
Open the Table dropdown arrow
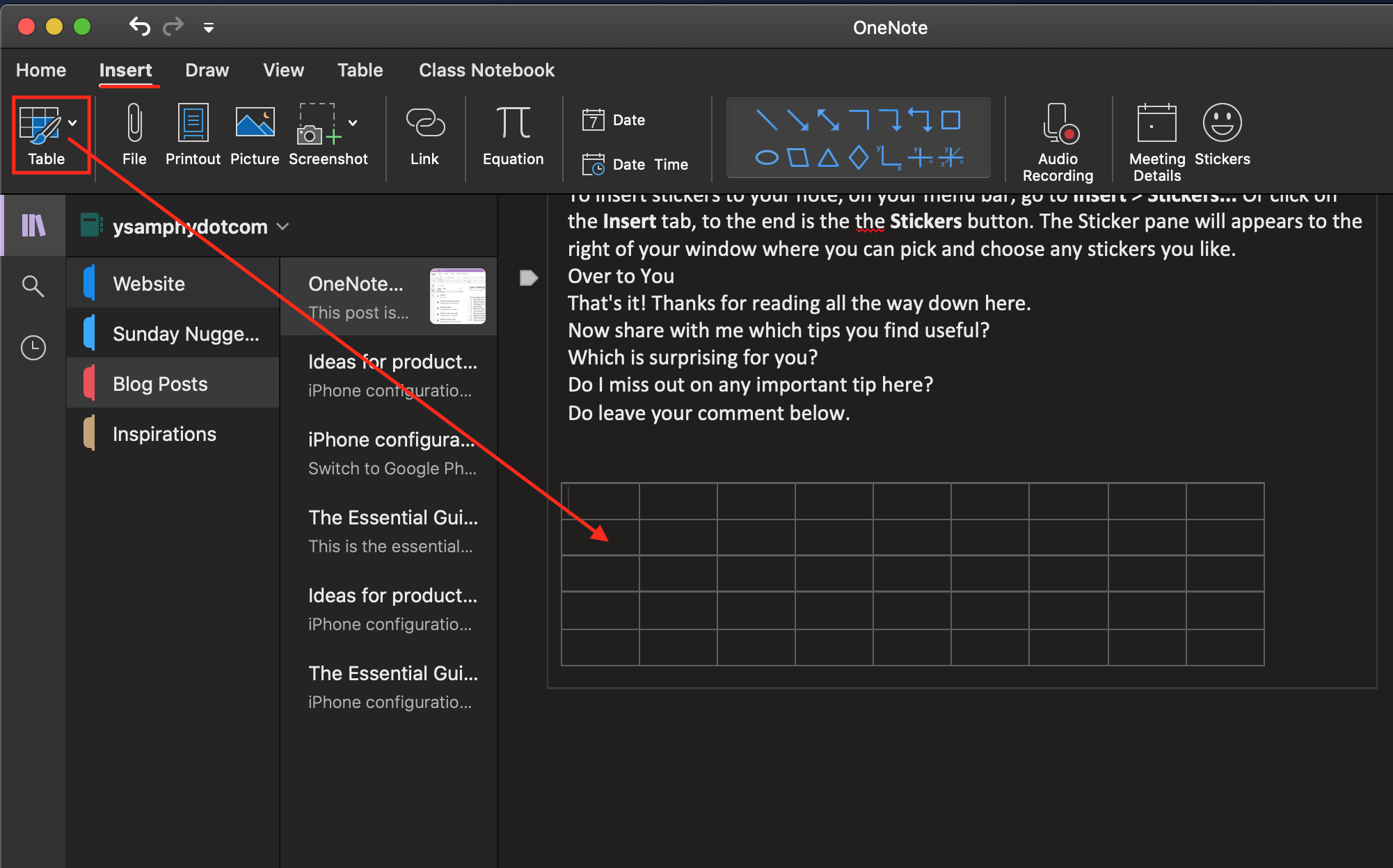(73, 123)
